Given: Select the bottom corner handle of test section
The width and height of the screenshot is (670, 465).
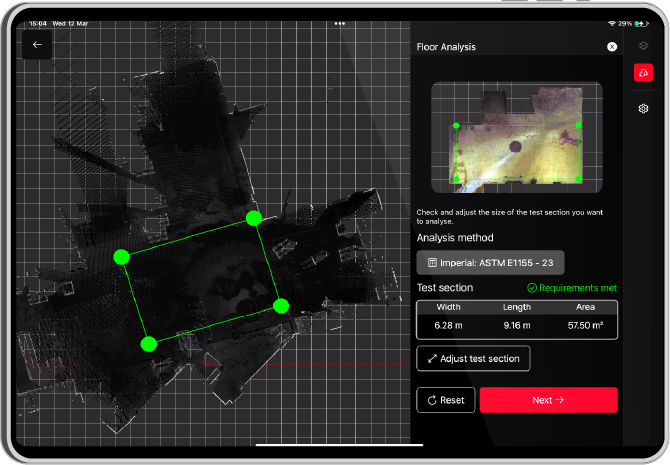Looking at the screenshot, I should [x=149, y=344].
